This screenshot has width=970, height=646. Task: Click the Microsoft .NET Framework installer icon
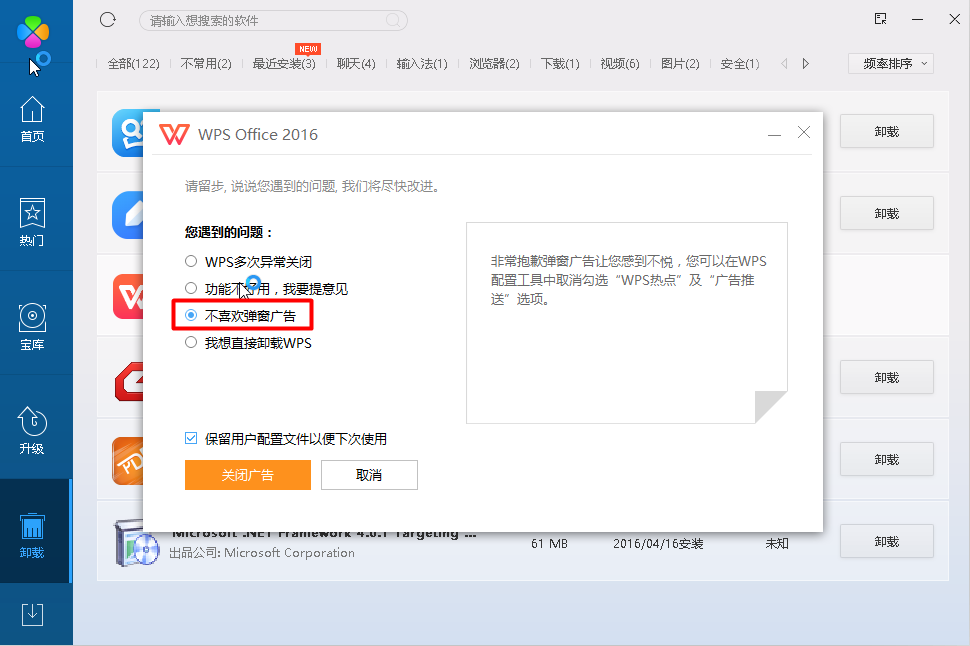point(136,543)
